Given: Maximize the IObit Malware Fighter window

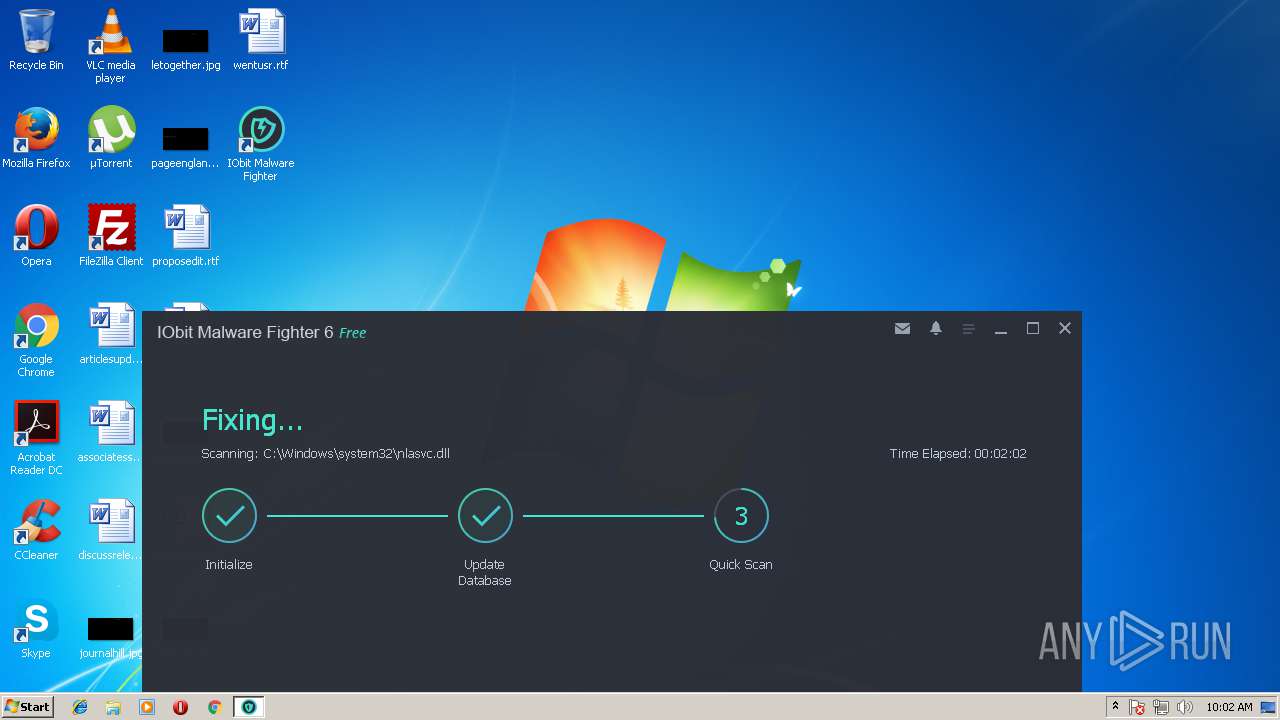Looking at the screenshot, I should coord(1033,329).
